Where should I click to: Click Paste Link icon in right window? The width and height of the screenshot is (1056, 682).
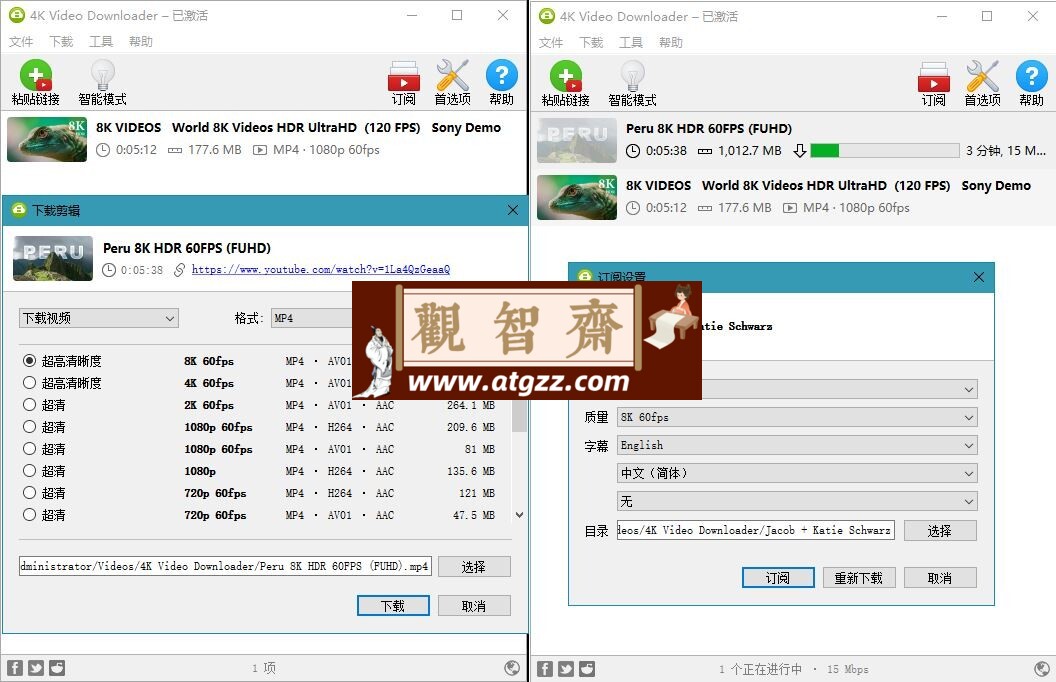[566, 76]
